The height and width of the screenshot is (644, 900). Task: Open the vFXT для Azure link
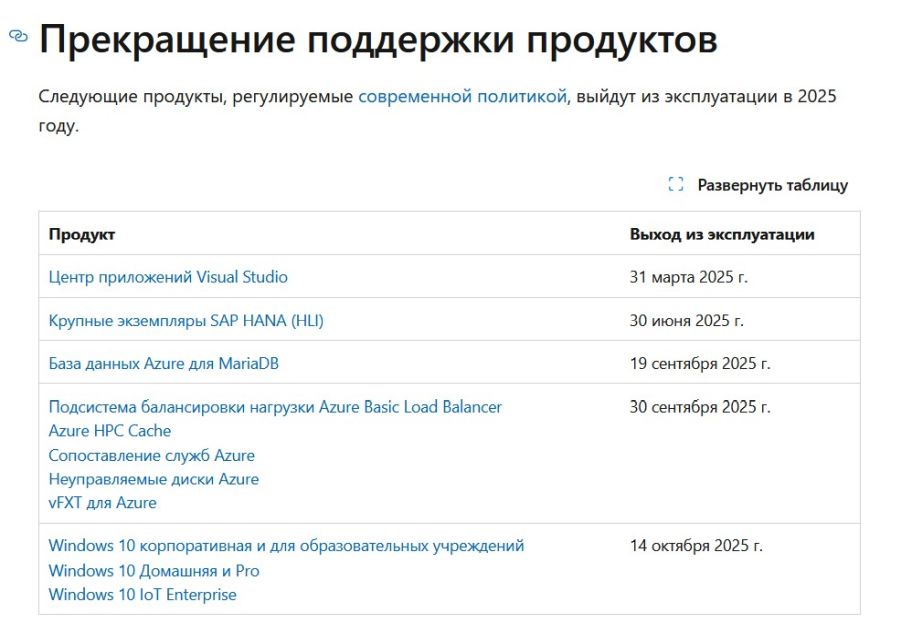(x=102, y=503)
